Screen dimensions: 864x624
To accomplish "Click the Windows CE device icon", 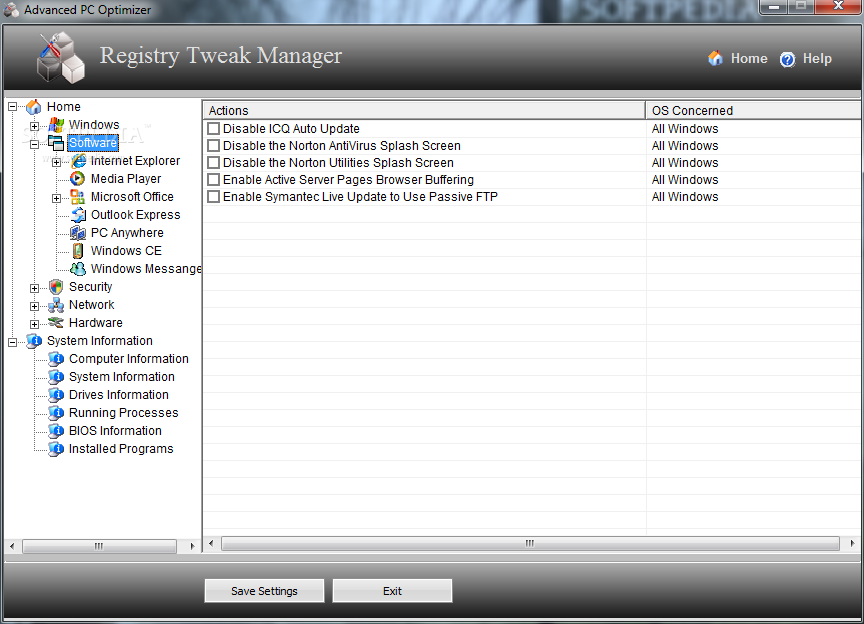I will click(x=78, y=251).
